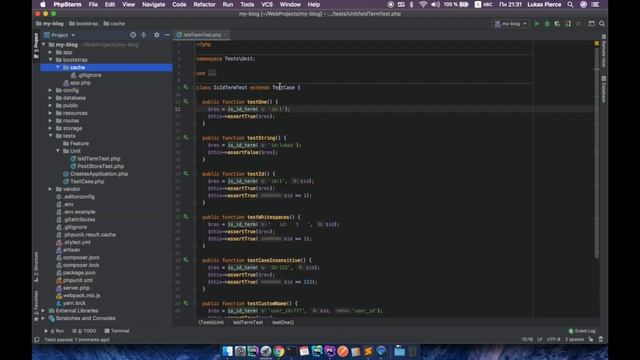Click the run gutter icon beside testOne
This screenshot has width=640, height=360.
[x=186, y=102]
